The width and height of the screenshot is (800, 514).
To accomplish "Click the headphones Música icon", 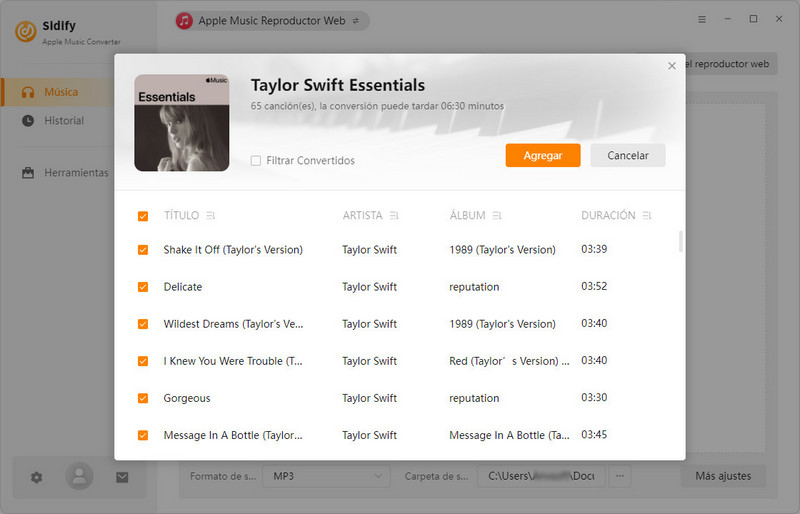I will (x=28, y=92).
